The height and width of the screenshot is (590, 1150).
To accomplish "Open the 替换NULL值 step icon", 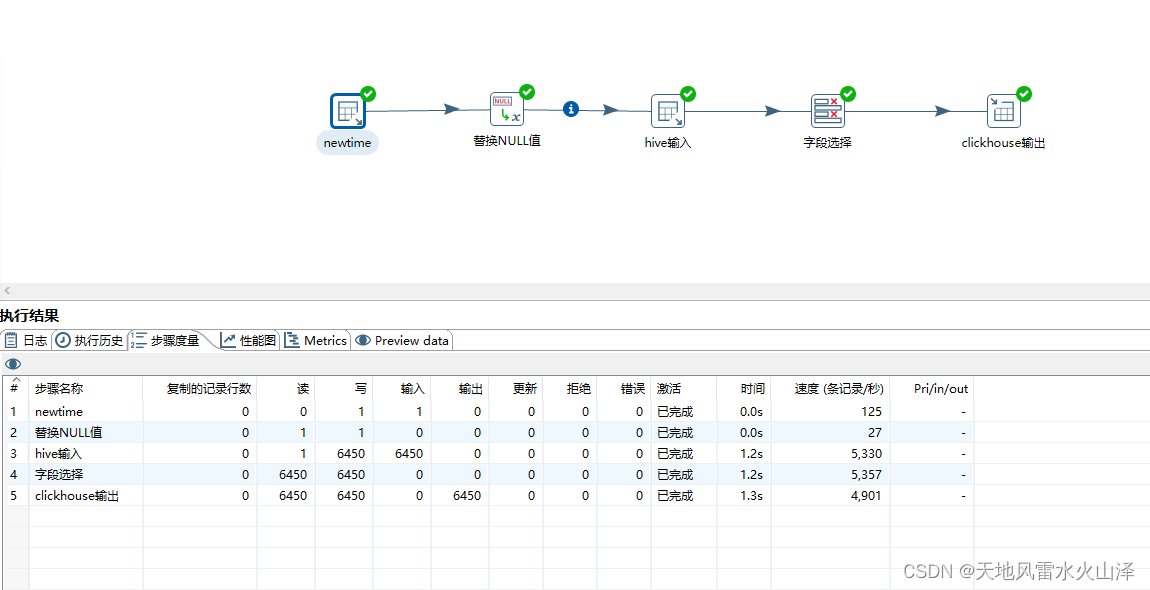I will click(x=507, y=108).
